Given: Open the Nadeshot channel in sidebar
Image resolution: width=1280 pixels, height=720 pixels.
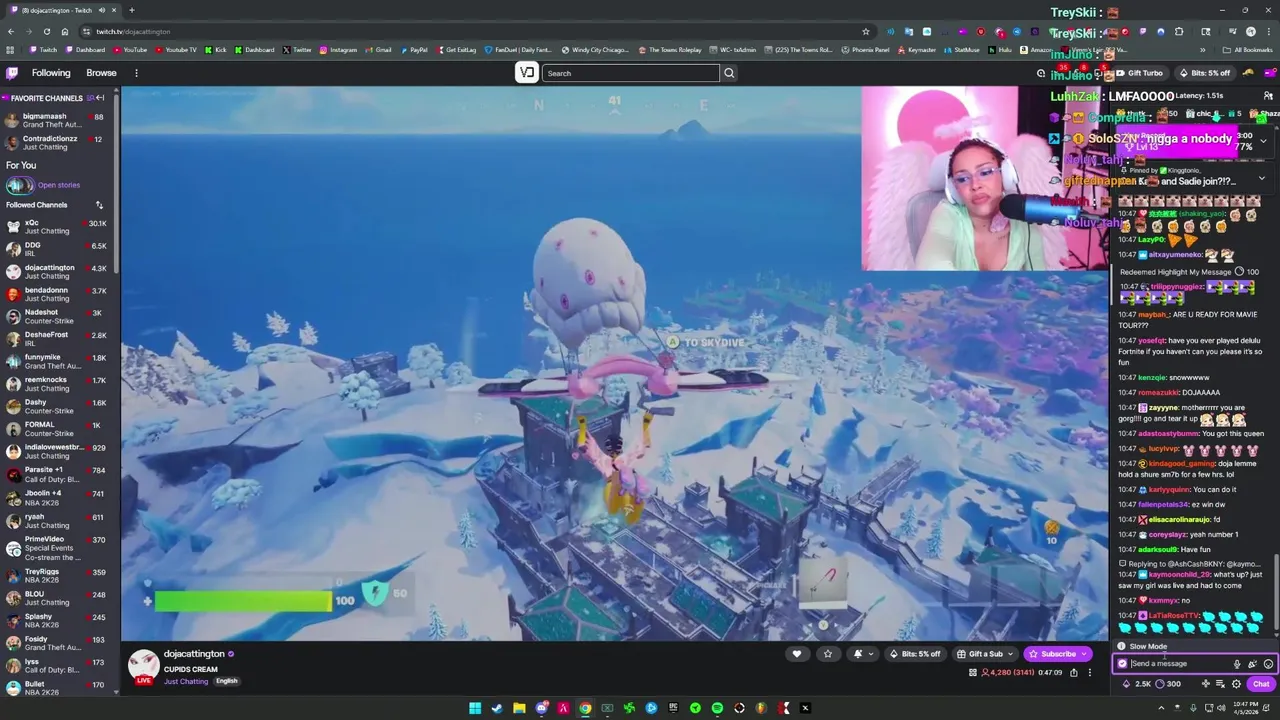Looking at the screenshot, I should (x=57, y=317).
